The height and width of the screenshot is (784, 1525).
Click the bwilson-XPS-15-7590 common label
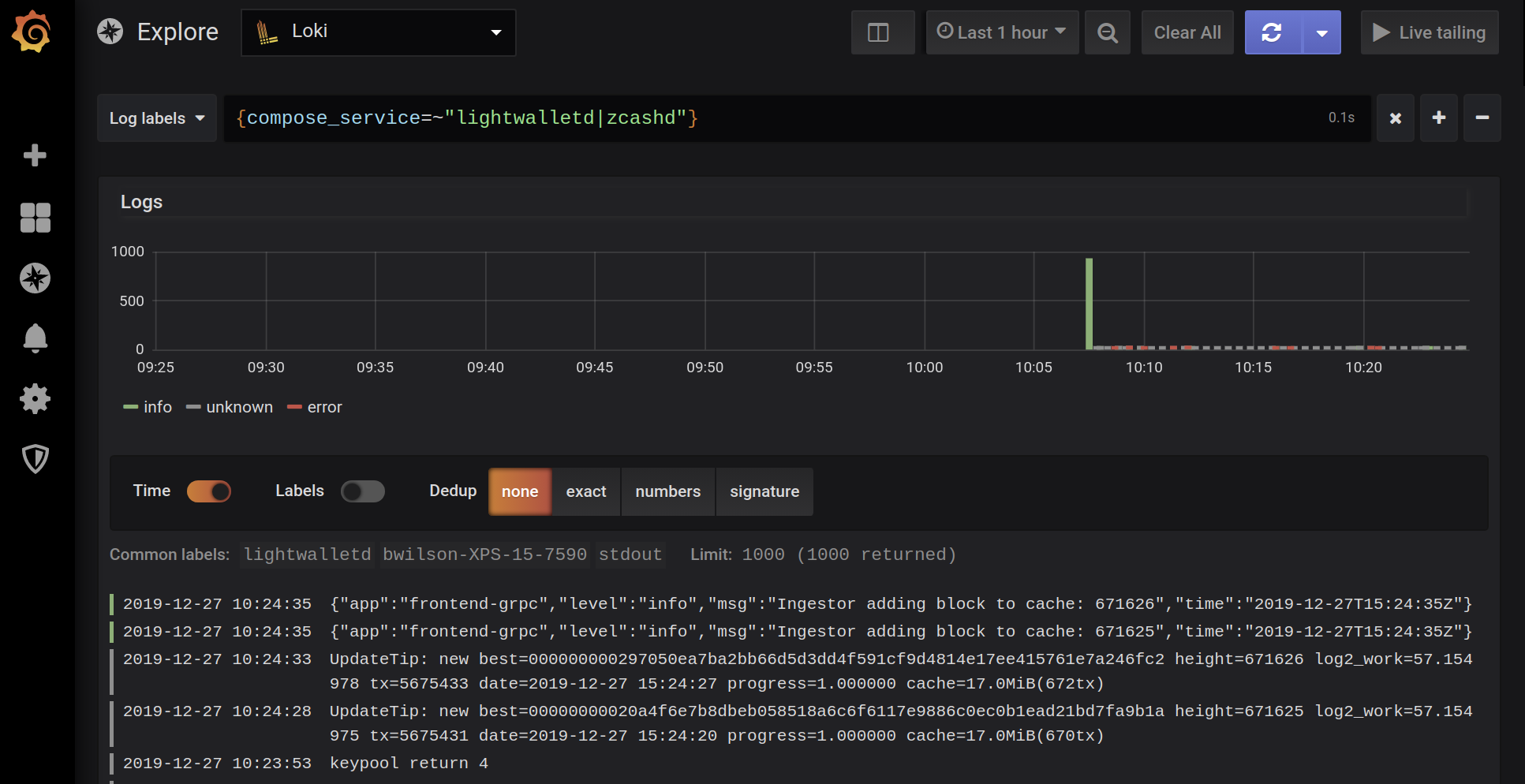point(485,554)
